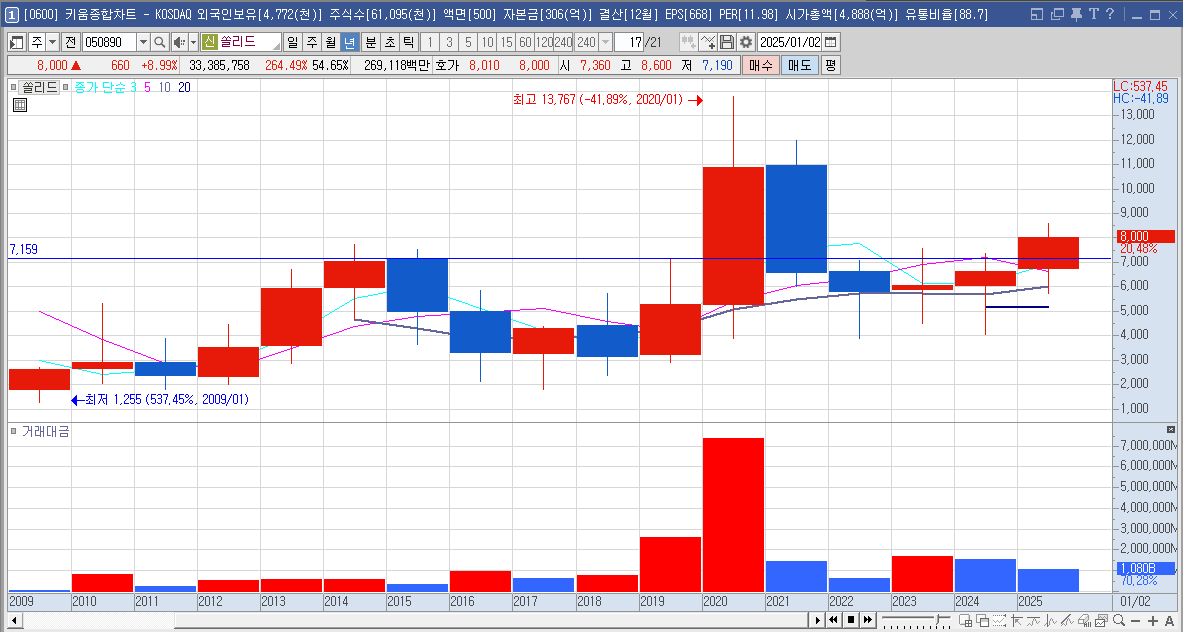Screen dimensions: 1183x632
Task: Click the 매도 sell button
Action: coord(799,66)
